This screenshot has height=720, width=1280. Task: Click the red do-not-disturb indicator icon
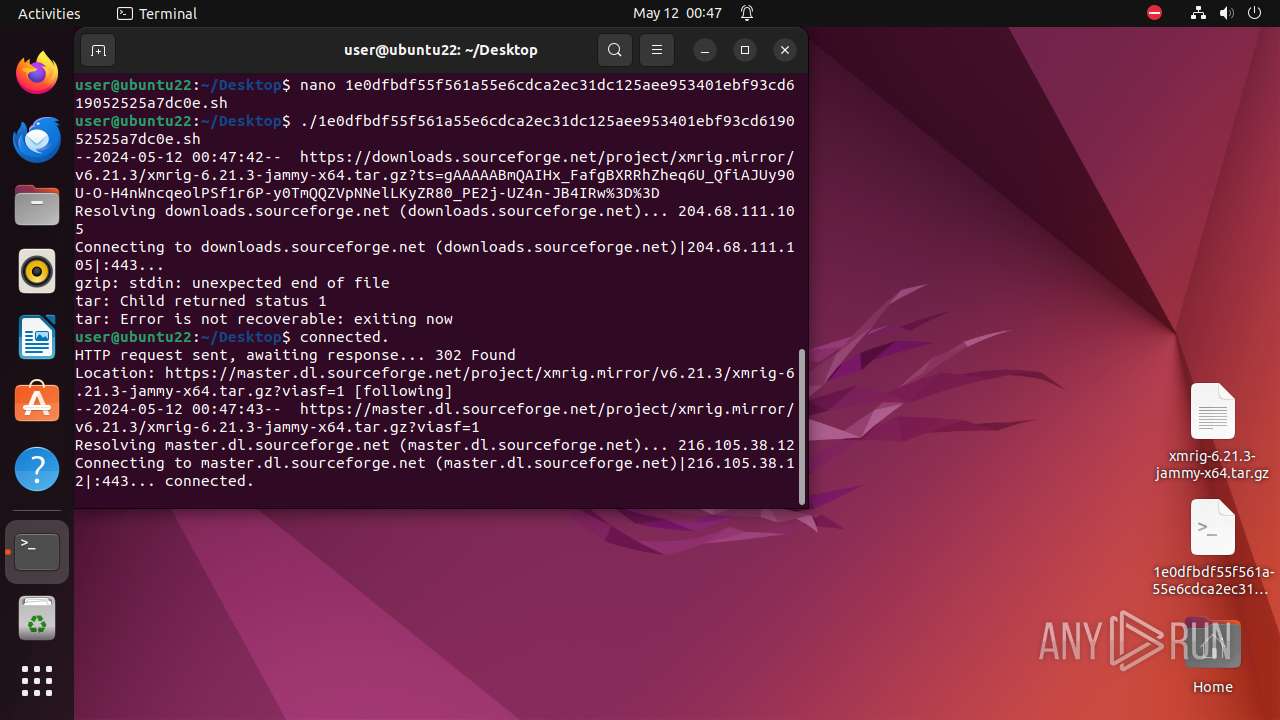point(1155,13)
